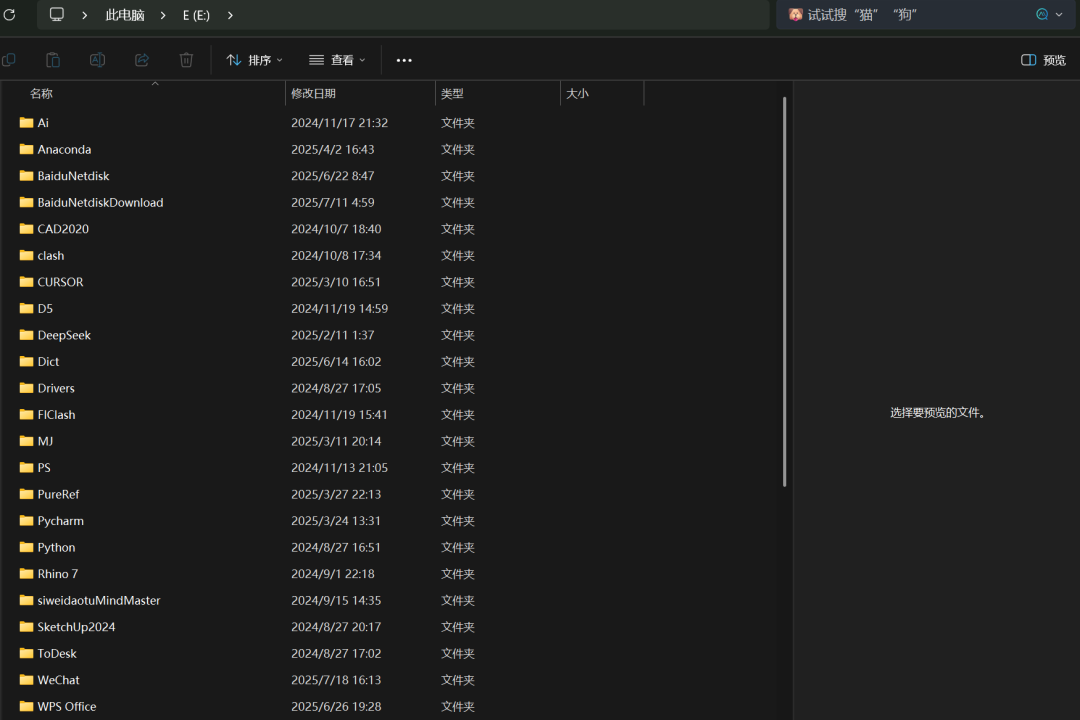The width and height of the screenshot is (1080, 720).
Task: Click the siweidaotuMindMaster folder name
Action: coord(98,601)
